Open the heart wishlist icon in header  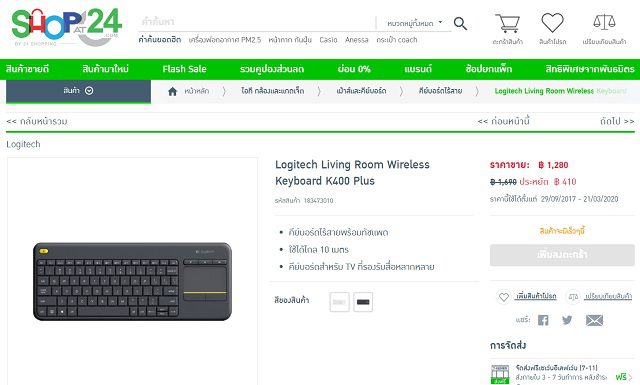coord(552,22)
